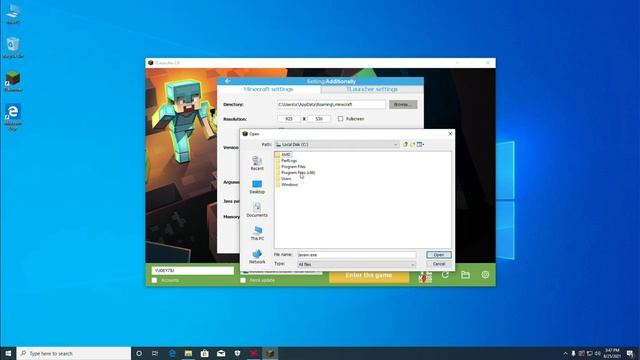The image size is (640, 360).
Task: Click TLauncher icon on taskbar
Action: coord(270,353)
